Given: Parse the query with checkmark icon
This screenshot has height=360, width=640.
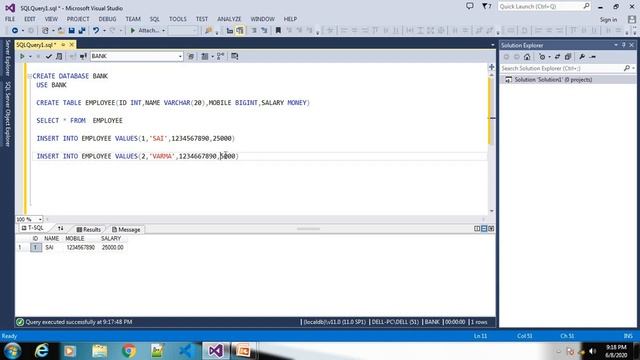Looking at the screenshot, I should pyautogui.click(x=49, y=56).
